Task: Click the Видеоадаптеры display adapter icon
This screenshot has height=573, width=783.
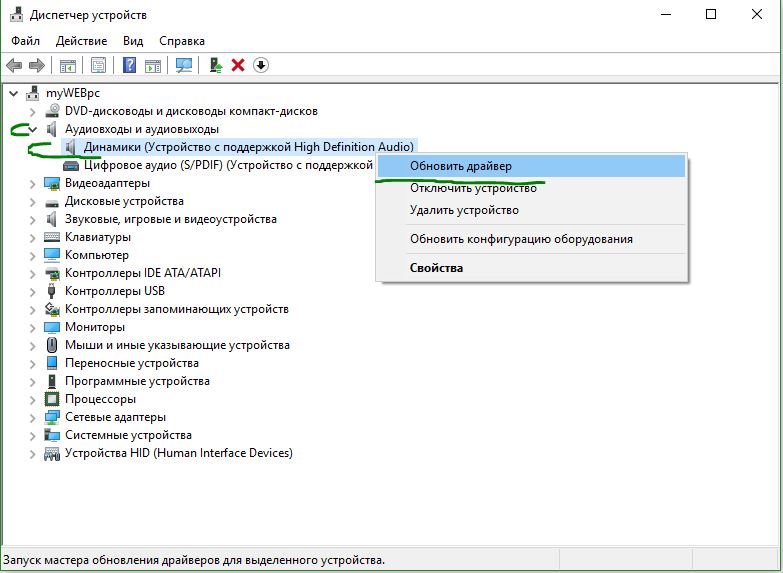Action: pos(52,183)
